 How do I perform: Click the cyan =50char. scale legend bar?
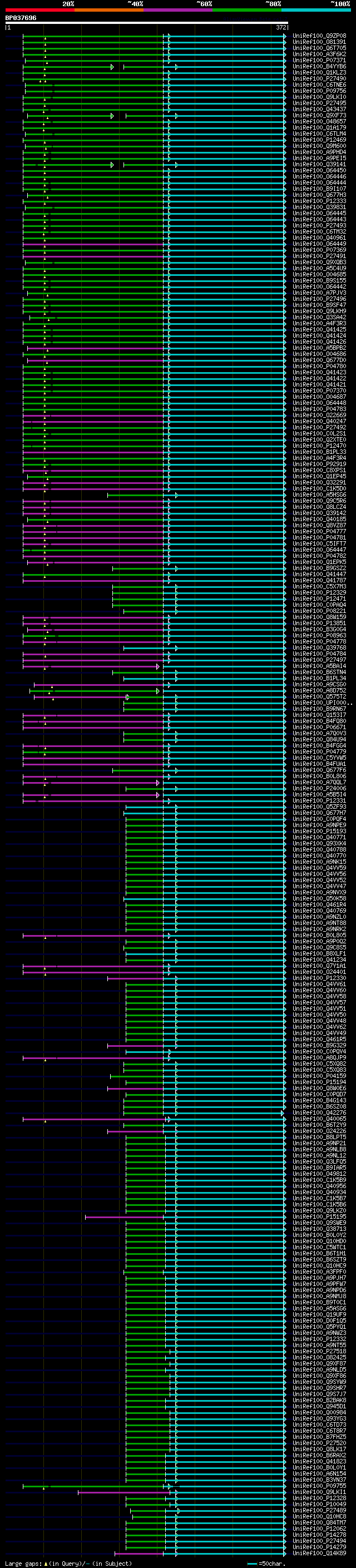[252, 1564]
